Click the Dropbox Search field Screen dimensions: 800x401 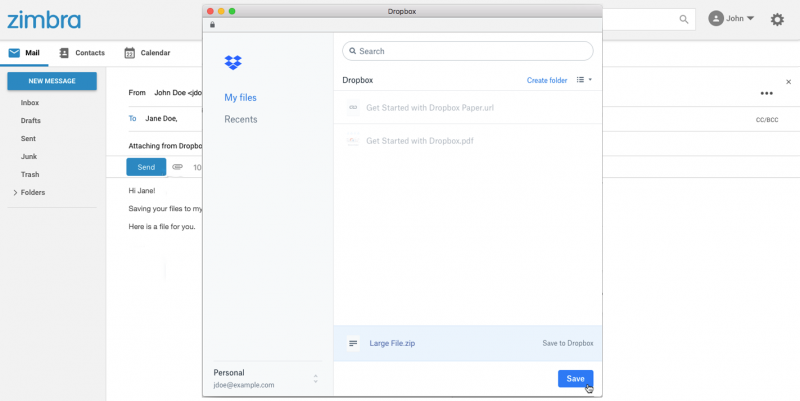[x=468, y=51]
